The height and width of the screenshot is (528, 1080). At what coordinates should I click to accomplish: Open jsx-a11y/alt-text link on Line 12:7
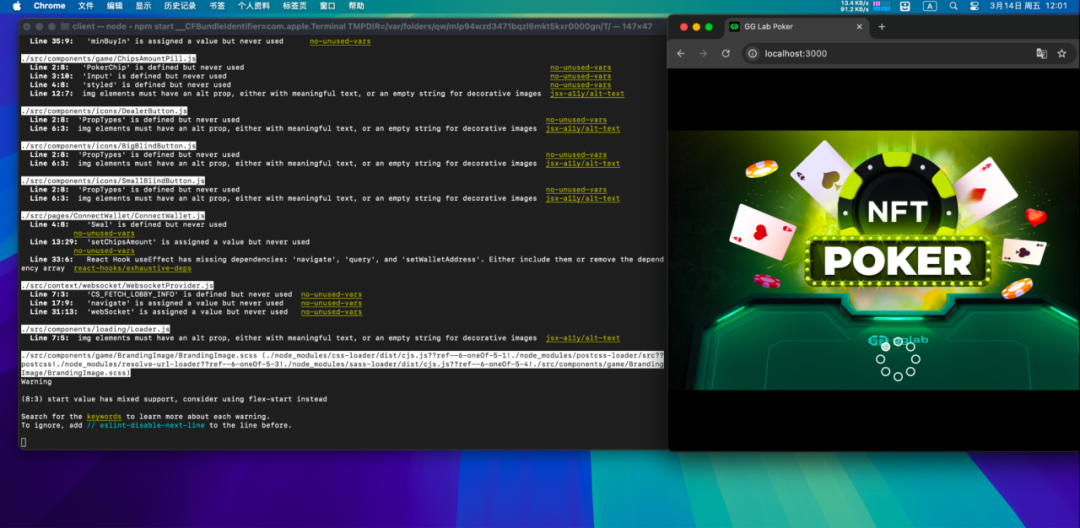(587, 94)
